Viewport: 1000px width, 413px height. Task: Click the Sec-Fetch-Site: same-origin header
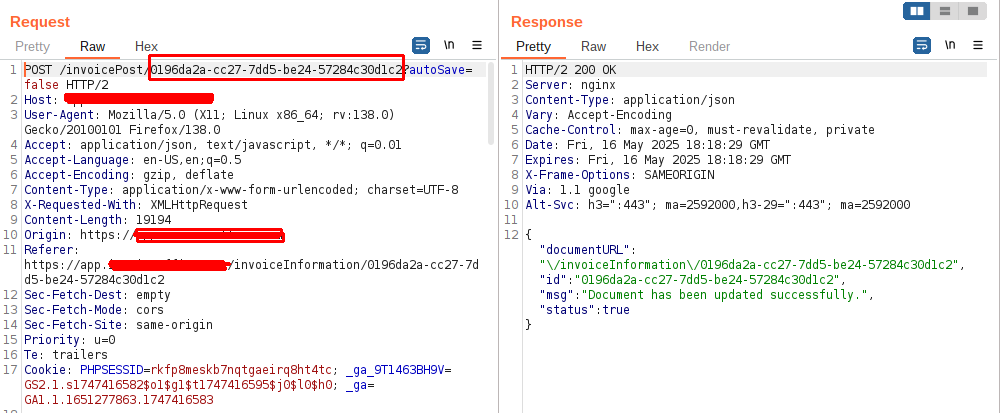pyautogui.click(x=119, y=325)
